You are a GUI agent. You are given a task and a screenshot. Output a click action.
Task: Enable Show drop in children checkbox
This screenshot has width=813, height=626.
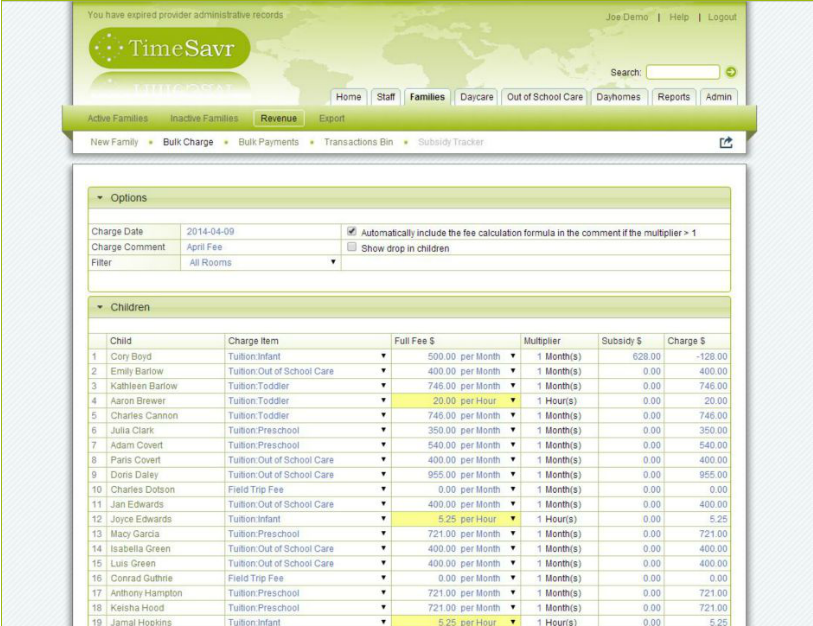tap(352, 247)
